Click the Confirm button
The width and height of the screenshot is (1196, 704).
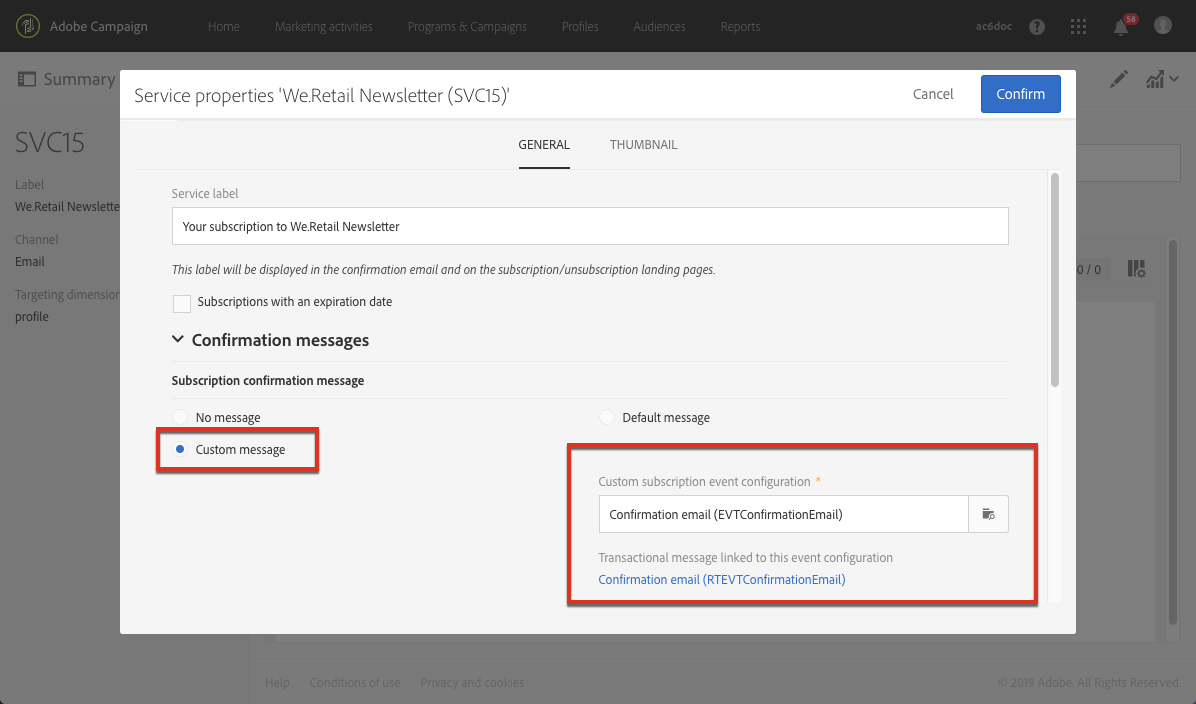click(x=1021, y=94)
